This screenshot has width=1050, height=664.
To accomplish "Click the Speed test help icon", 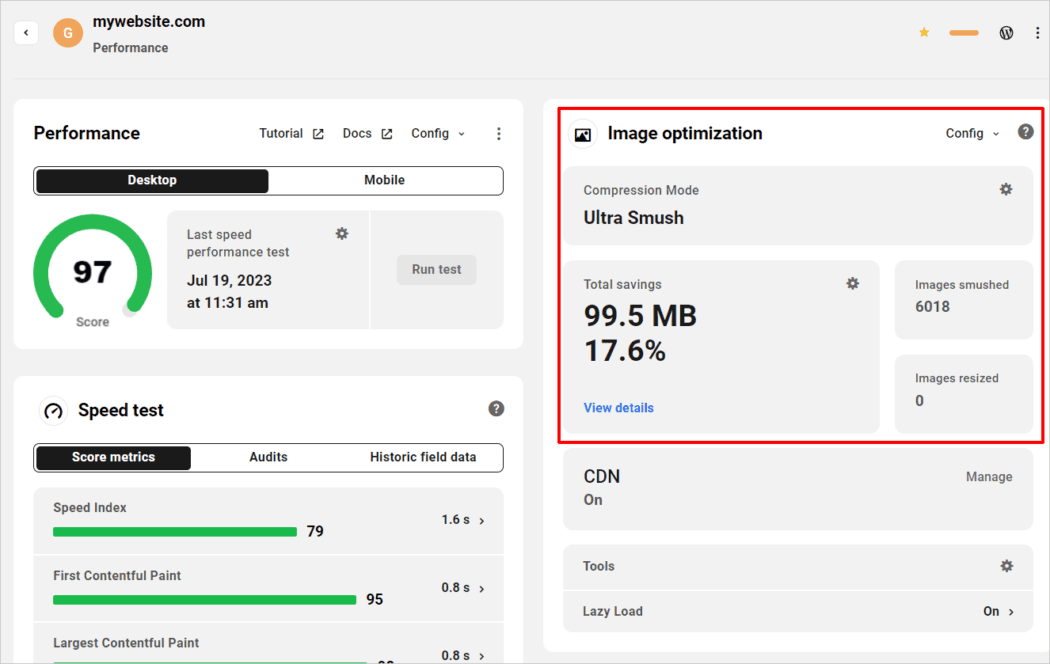I will pos(496,408).
